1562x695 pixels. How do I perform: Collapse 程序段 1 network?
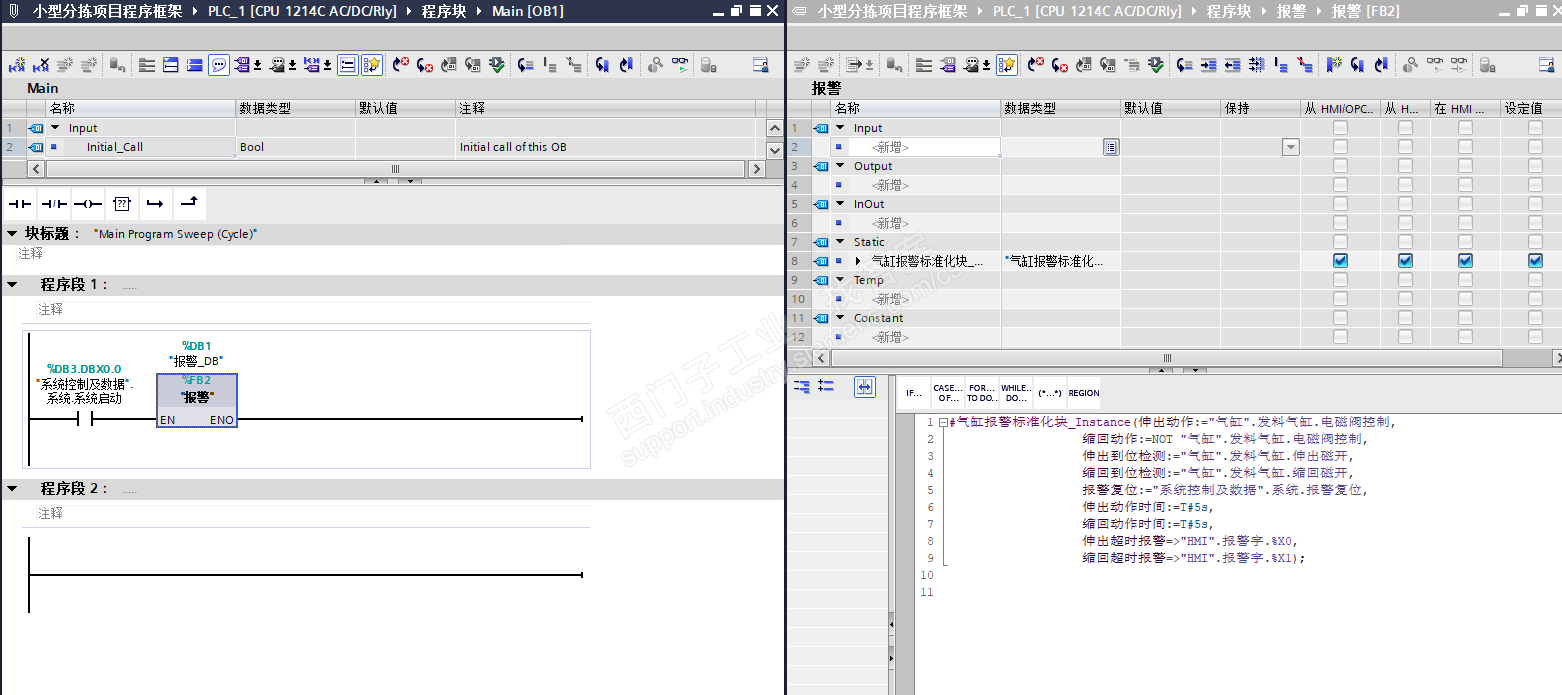(12, 285)
